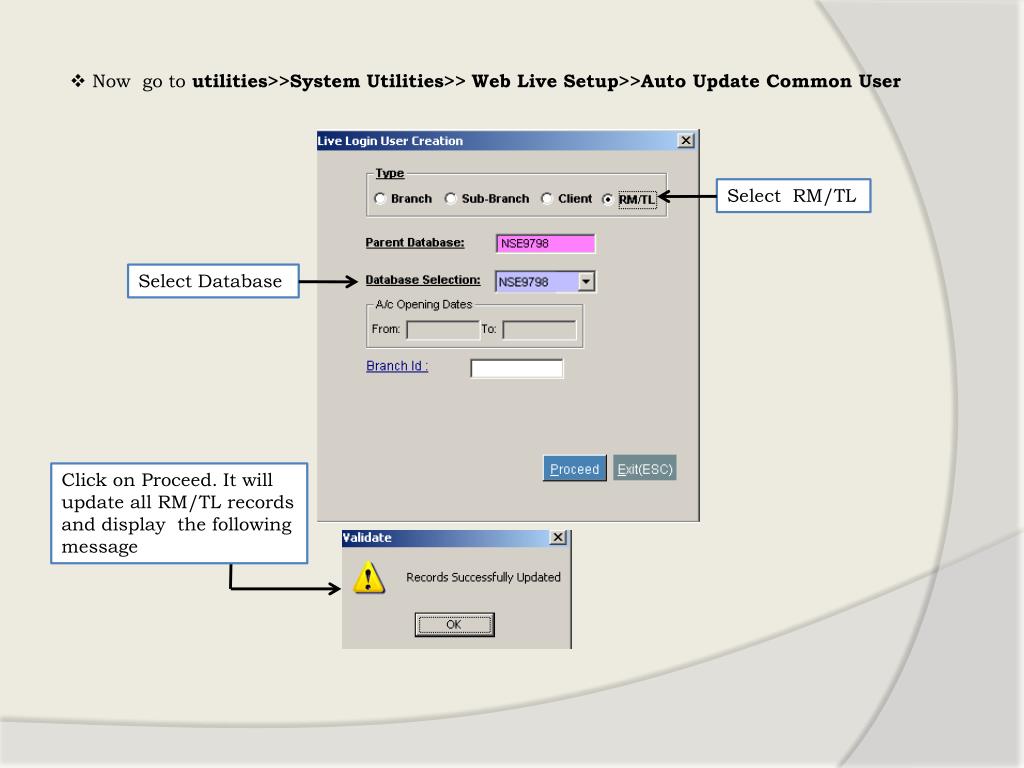Expand the Database Selection dropdown arrow
Image resolution: width=1024 pixels, height=768 pixels.
point(587,282)
